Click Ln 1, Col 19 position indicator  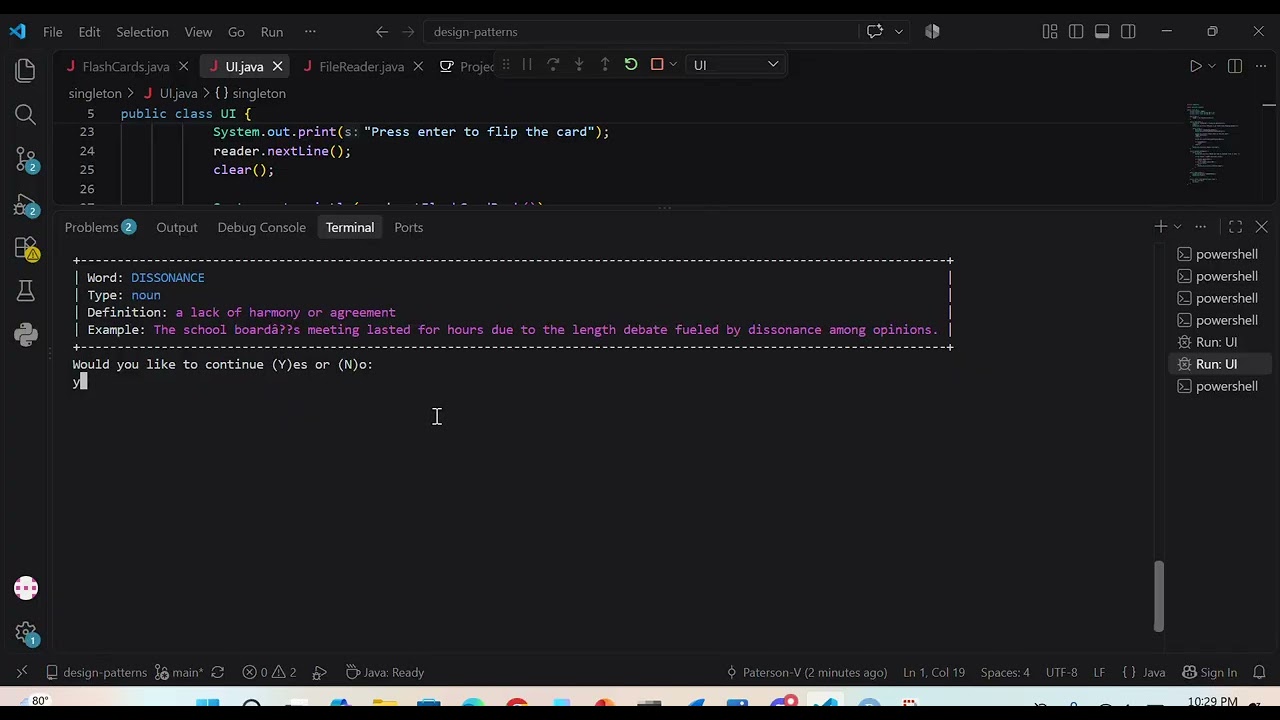pos(934,672)
